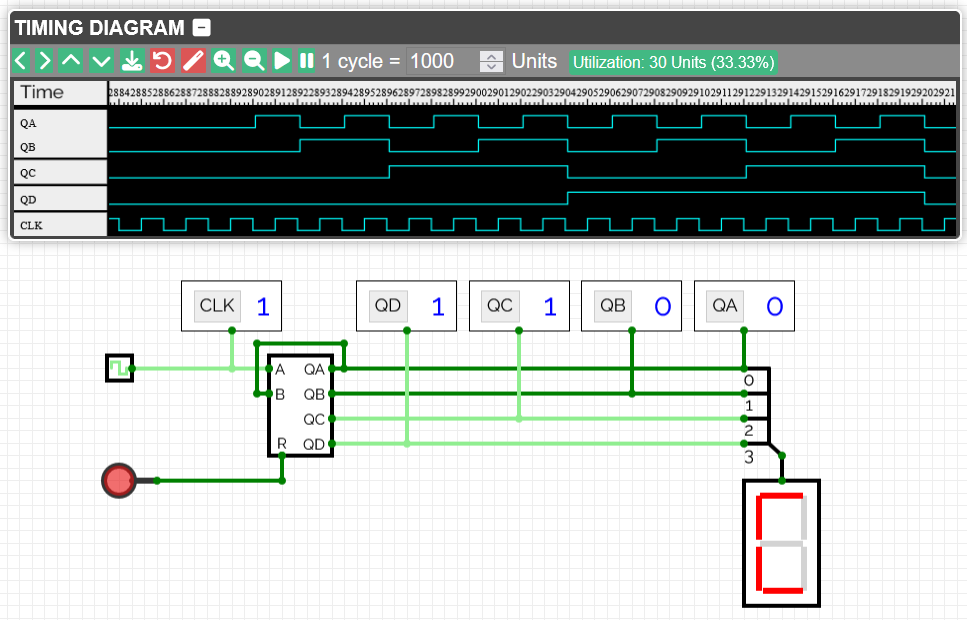
Task: Click the QA output probe label
Action: point(725,306)
